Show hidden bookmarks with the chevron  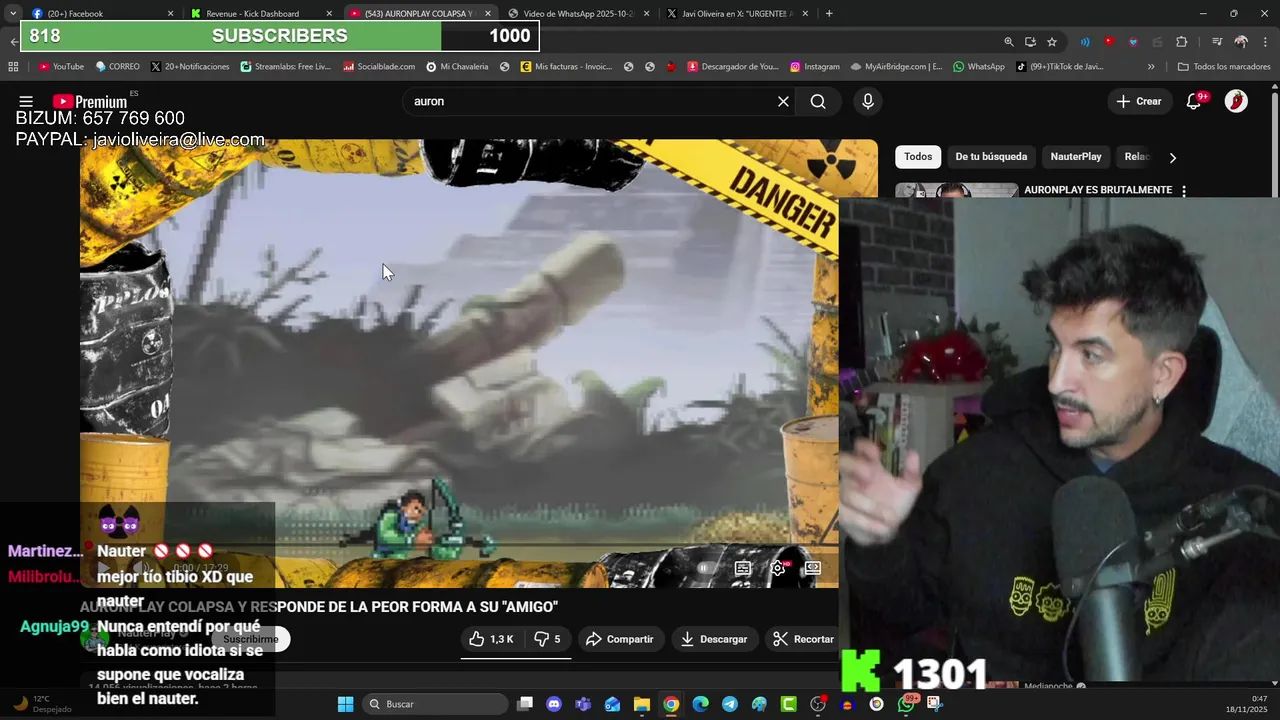pyautogui.click(x=1151, y=67)
